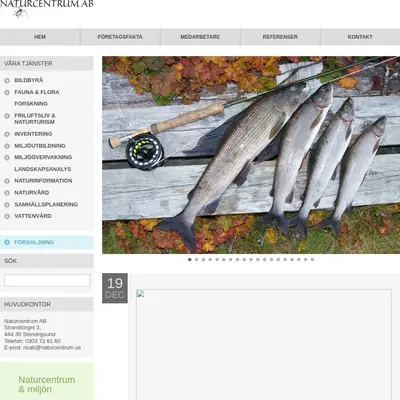Click the bullet icon beside NATURVÅRD
The image size is (400, 400).
pyautogui.click(x=7, y=193)
